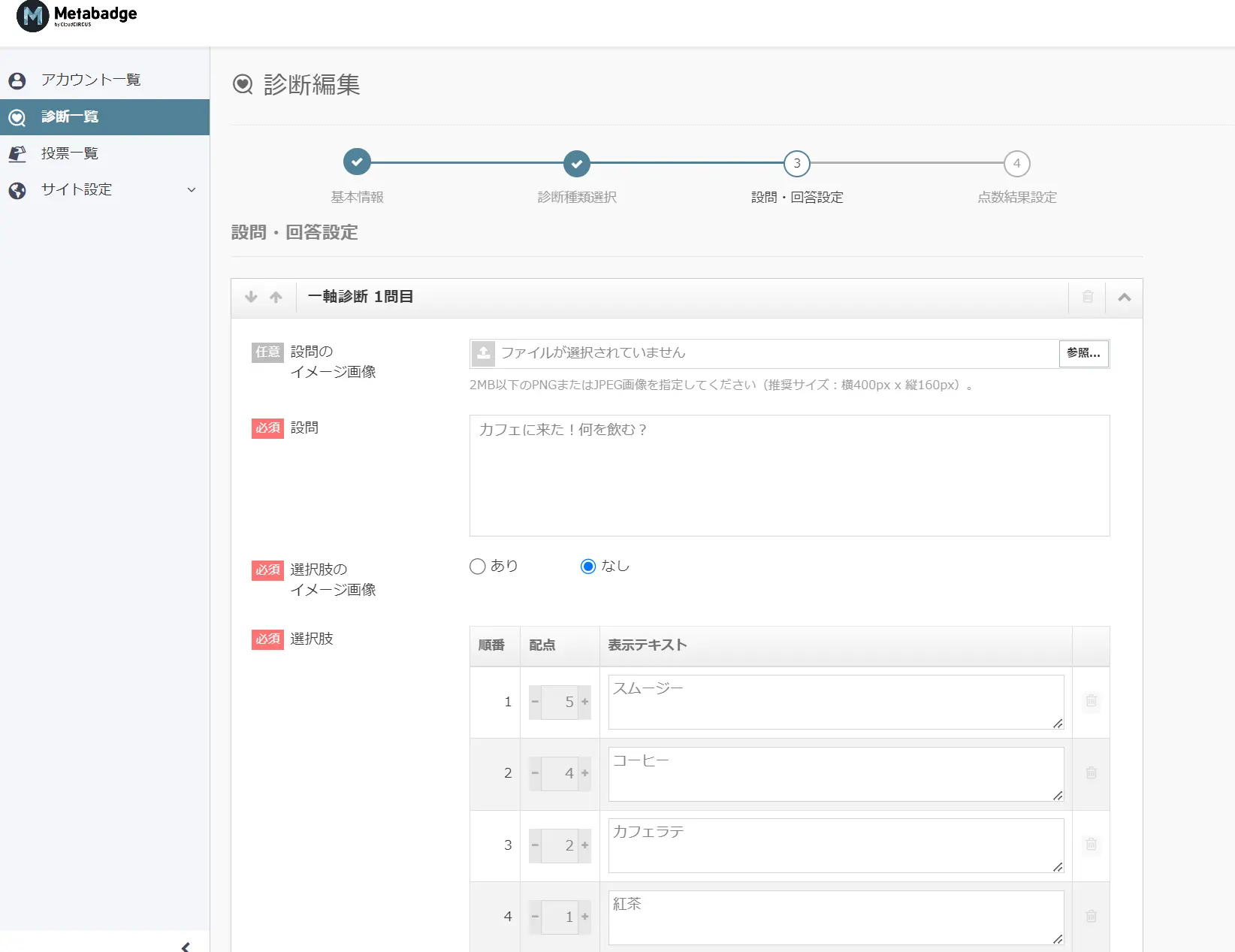Expand the サイト設定 chevron
The image size is (1235, 952).
click(192, 190)
